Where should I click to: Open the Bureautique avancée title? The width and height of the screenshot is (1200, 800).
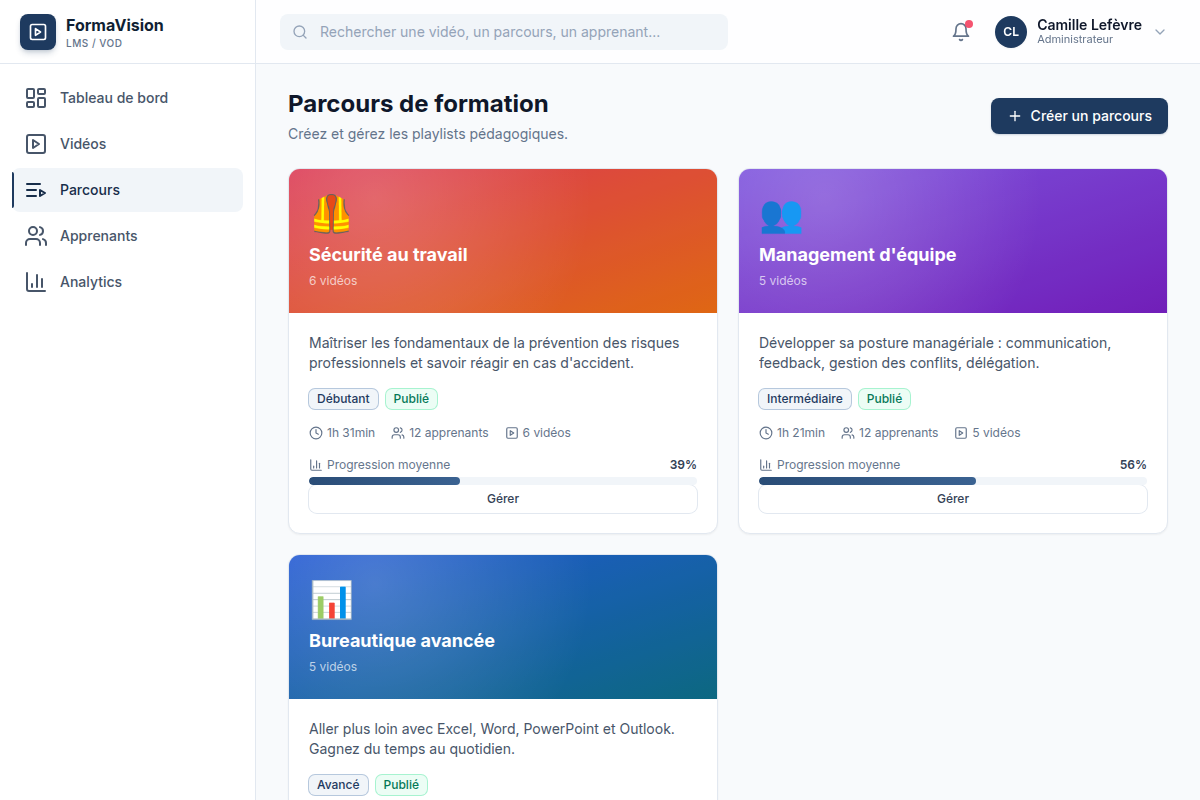pos(402,641)
